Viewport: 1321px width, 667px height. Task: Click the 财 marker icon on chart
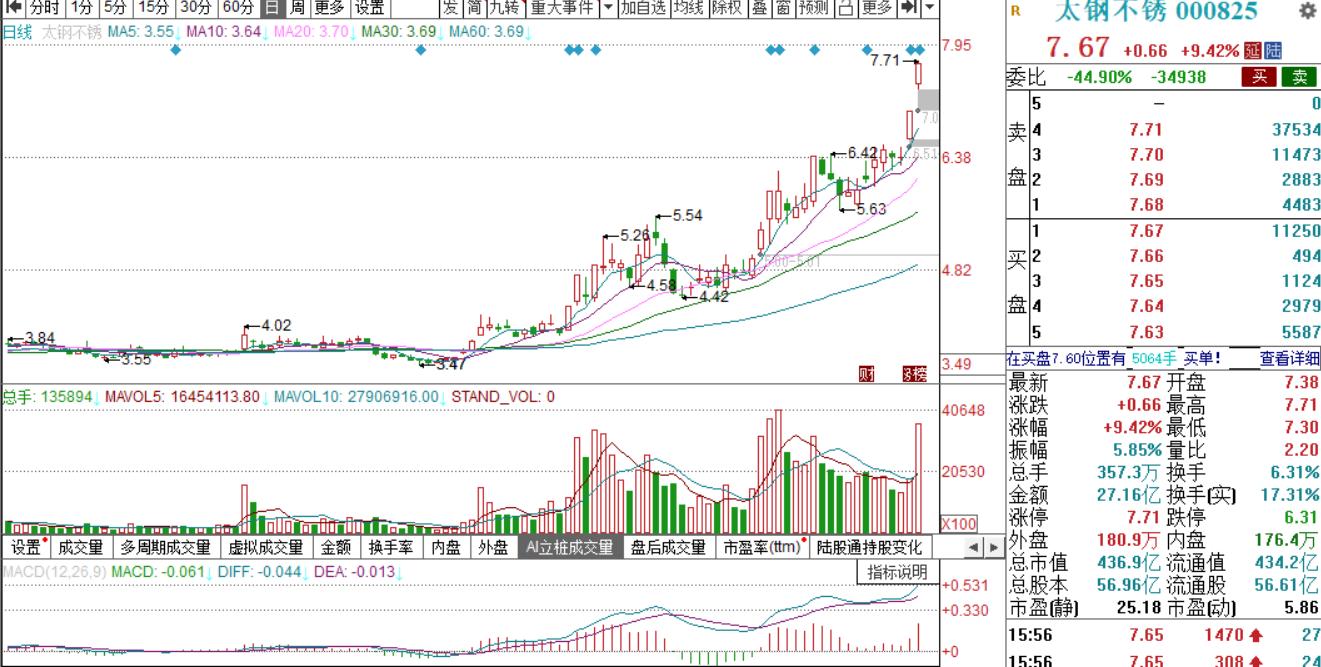point(867,373)
